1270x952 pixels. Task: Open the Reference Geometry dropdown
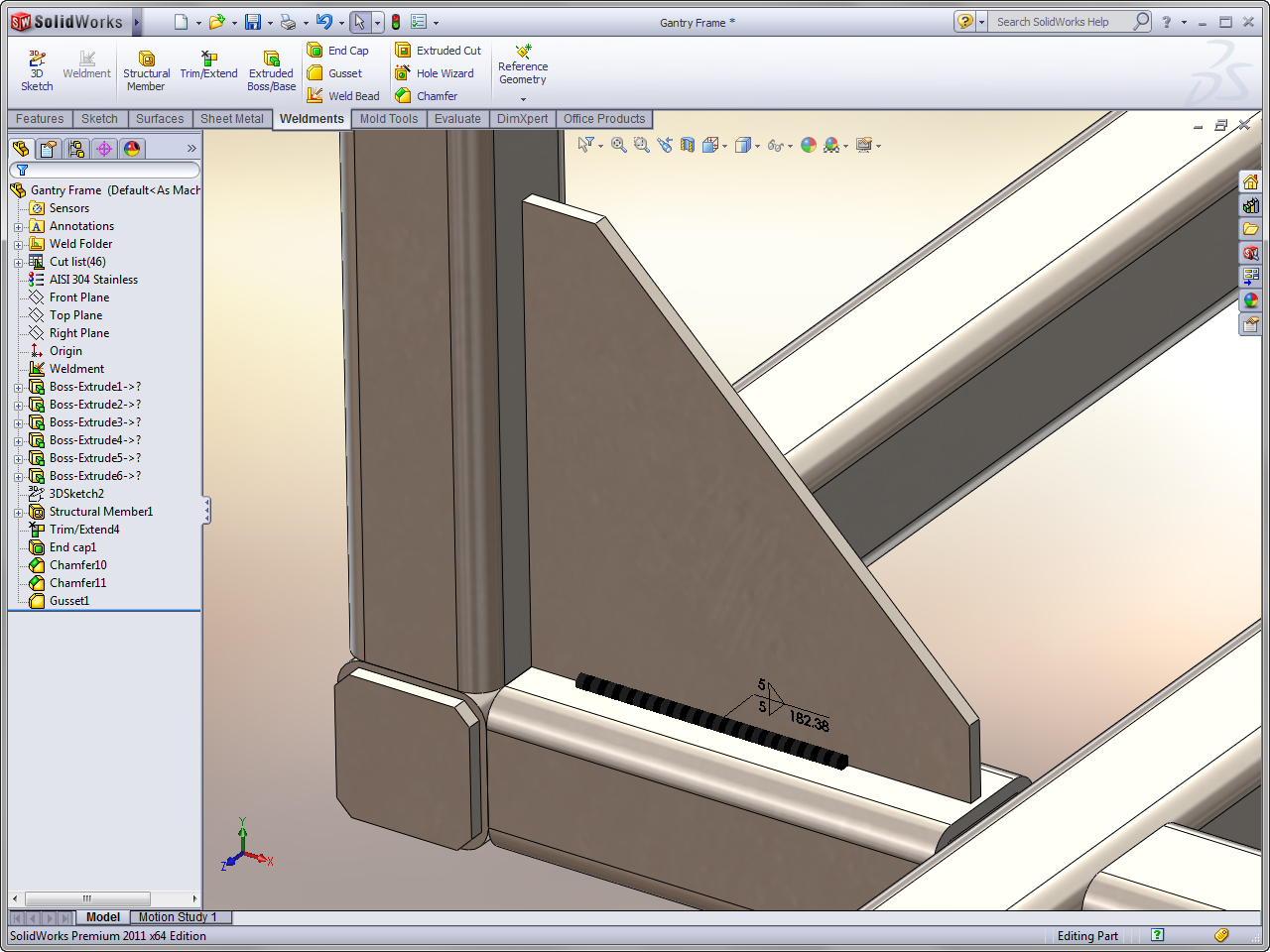point(523,98)
